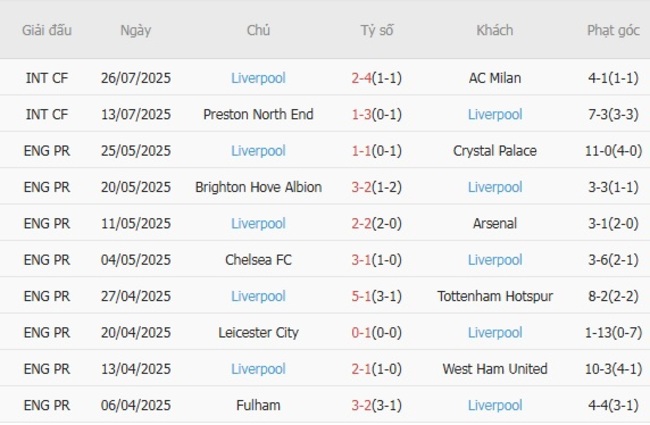Viewport: 650px width, 425px height.
Task: Click the date 26/07/2025
Action: tap(135, 78)
